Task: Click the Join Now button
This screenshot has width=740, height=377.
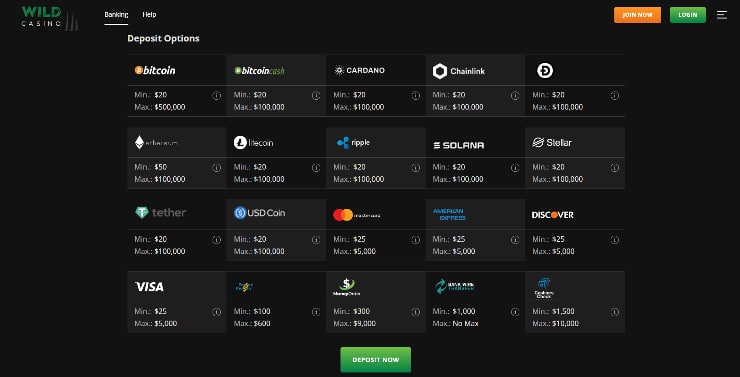Action: point(637,15)
